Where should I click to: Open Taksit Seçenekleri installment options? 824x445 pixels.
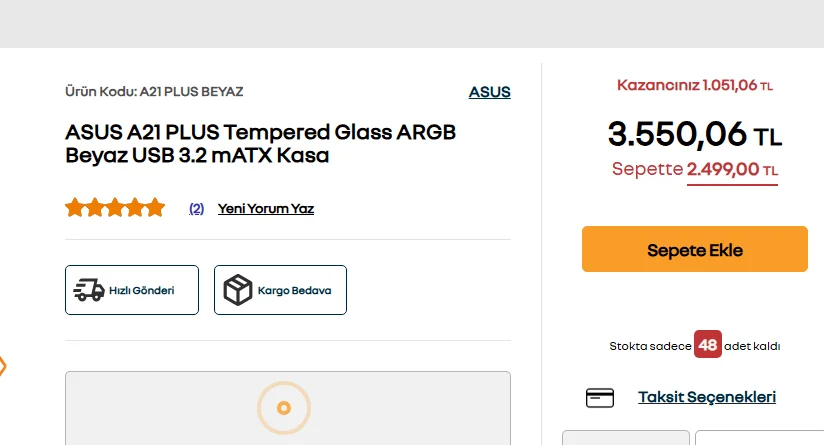[707, 397]
